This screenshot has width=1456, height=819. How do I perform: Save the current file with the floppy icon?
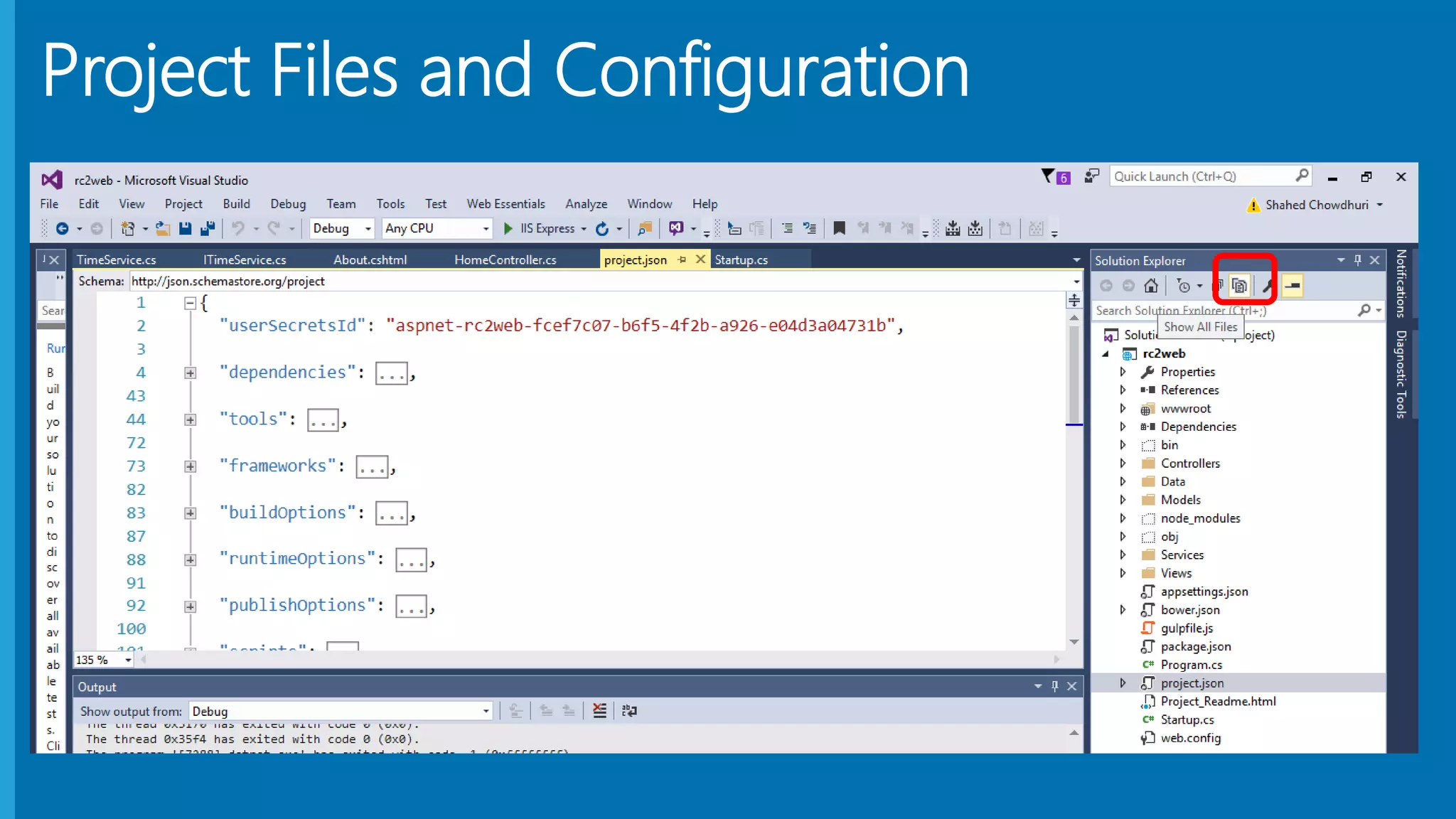tap(185, 228)
